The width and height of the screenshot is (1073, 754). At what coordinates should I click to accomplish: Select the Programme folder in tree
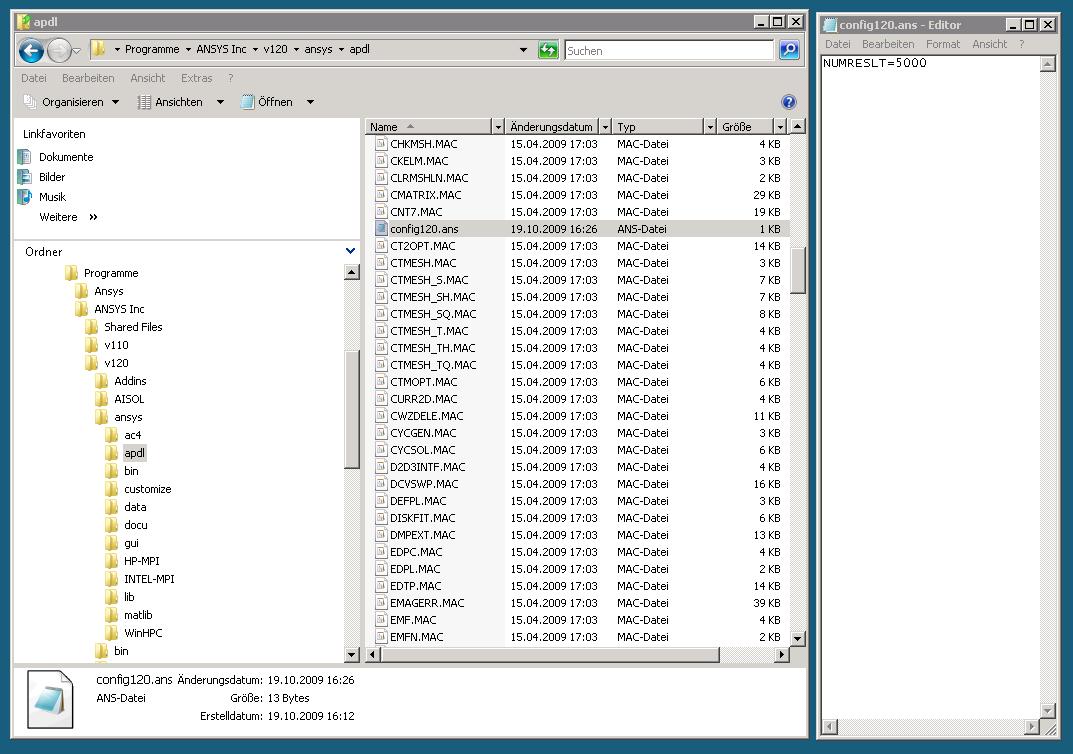[x=111, y=273]
